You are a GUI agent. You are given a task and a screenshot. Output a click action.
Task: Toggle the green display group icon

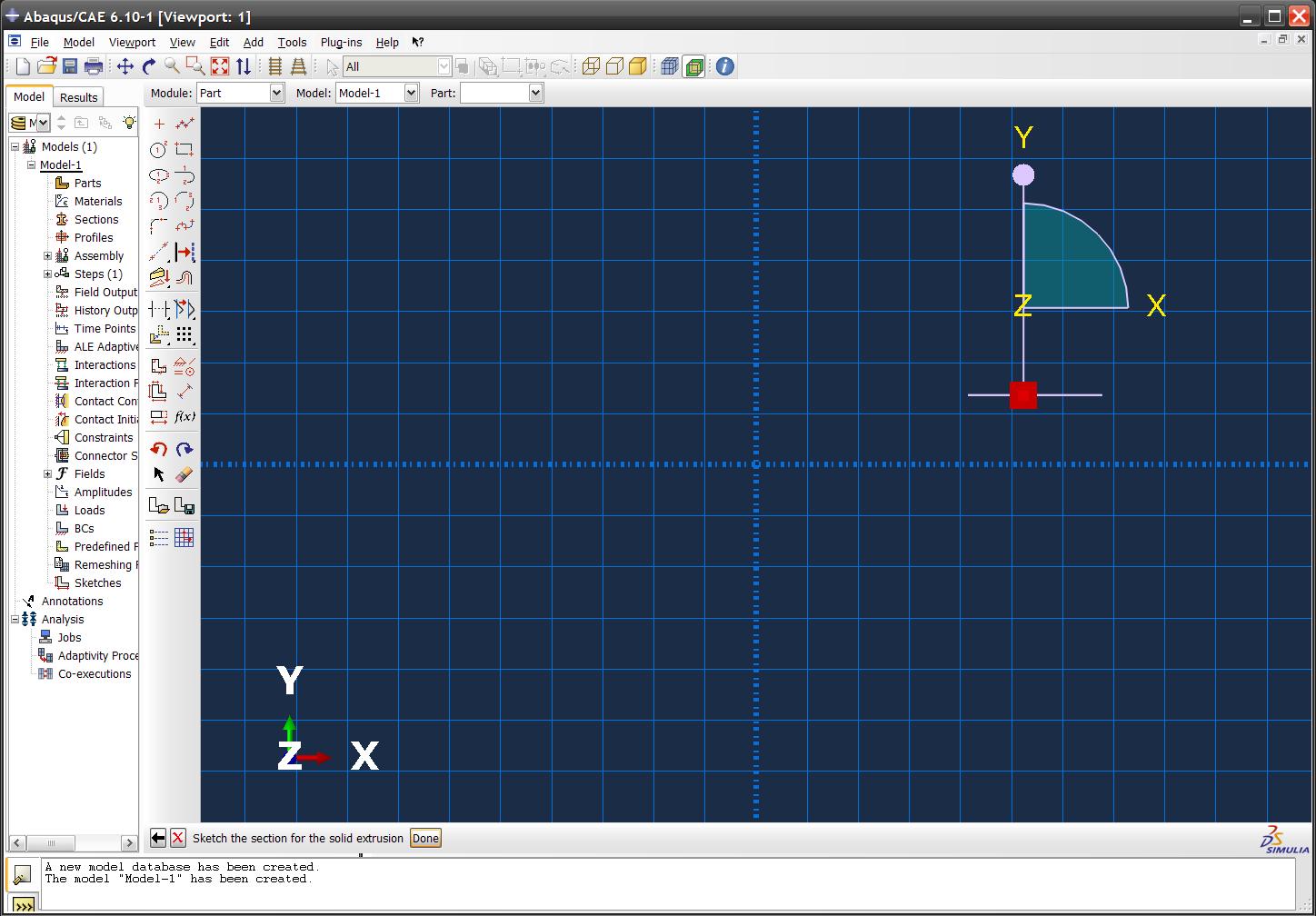pos(693,66)
